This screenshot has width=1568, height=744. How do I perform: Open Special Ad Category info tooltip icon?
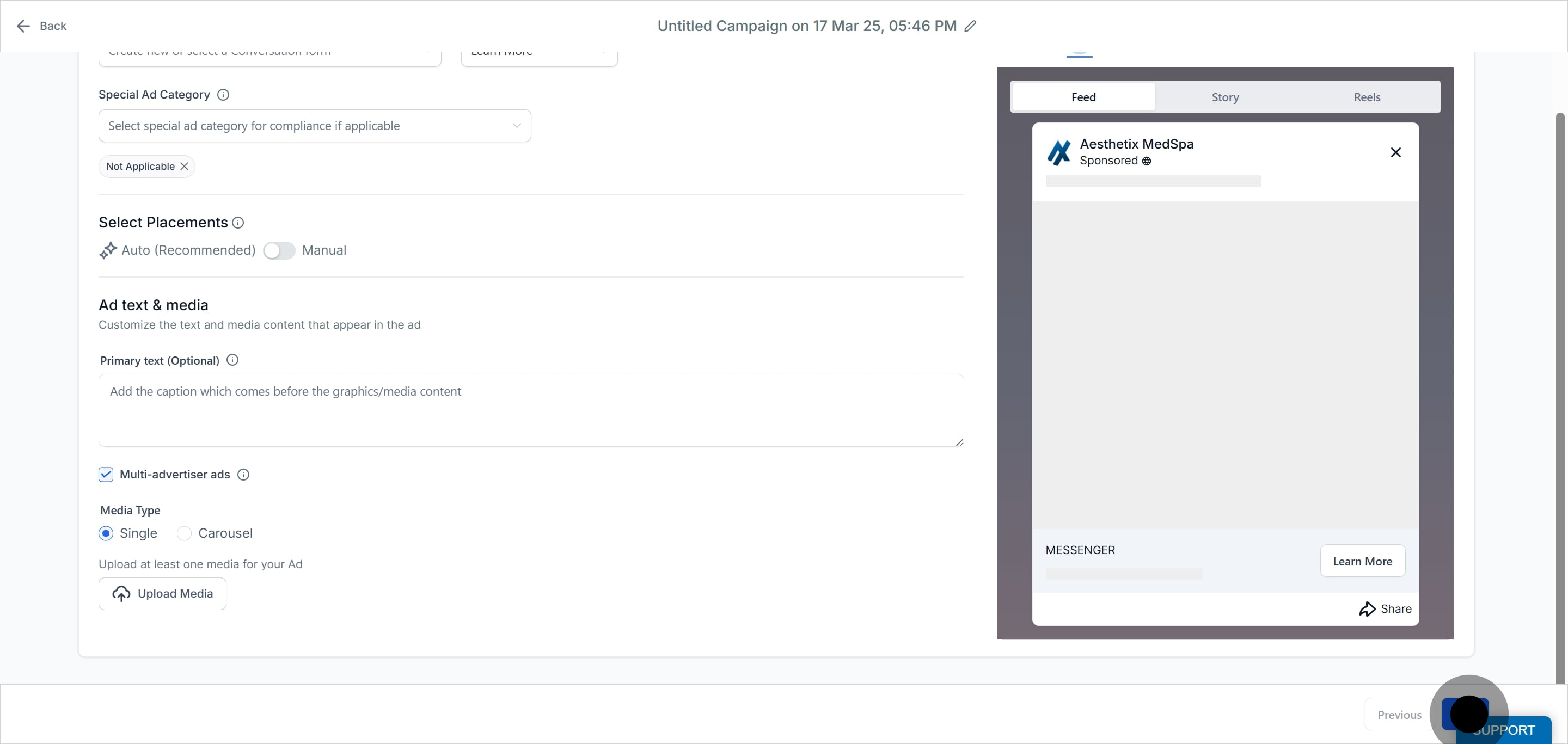[x=223, y=95]
